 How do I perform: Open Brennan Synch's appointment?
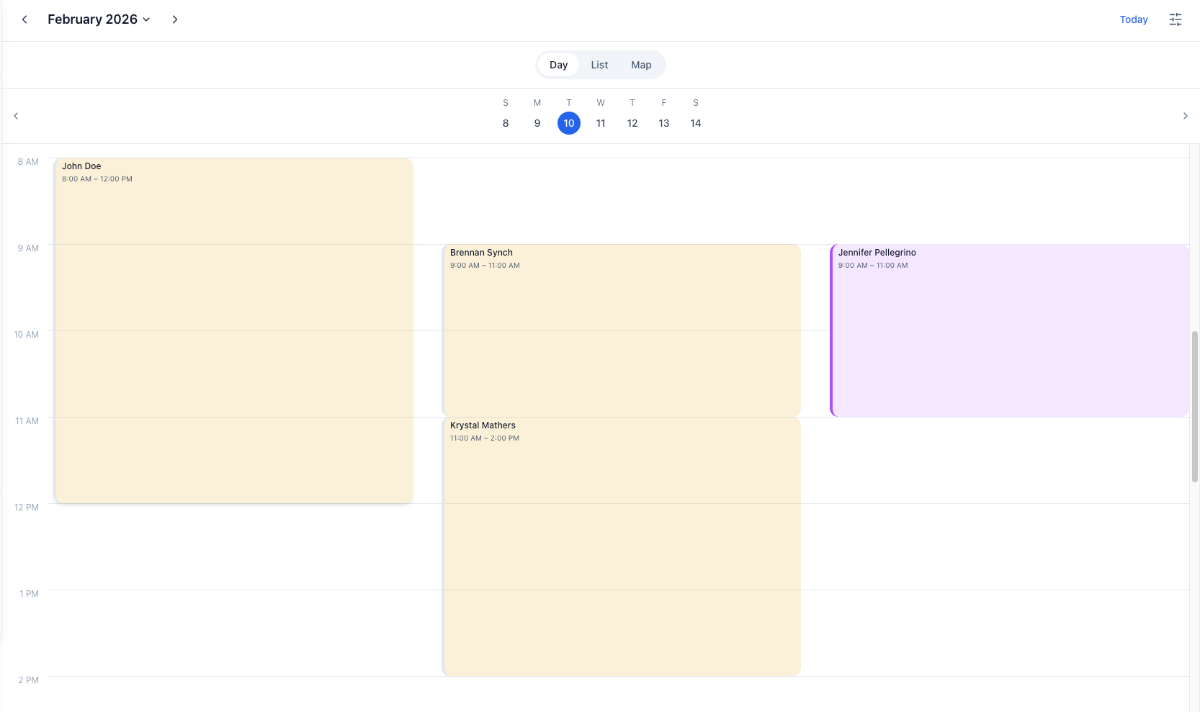[x=620, y=330]
